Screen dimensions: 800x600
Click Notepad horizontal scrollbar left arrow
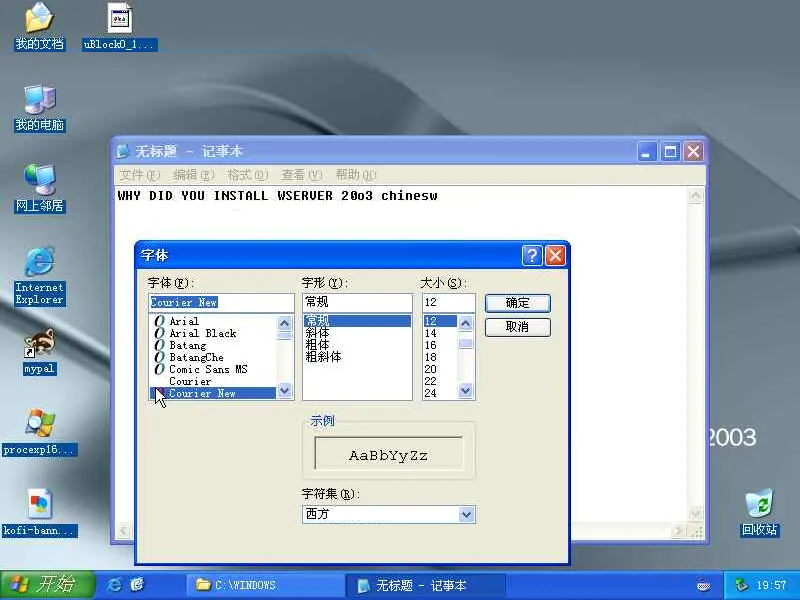(x=123, y=531)
